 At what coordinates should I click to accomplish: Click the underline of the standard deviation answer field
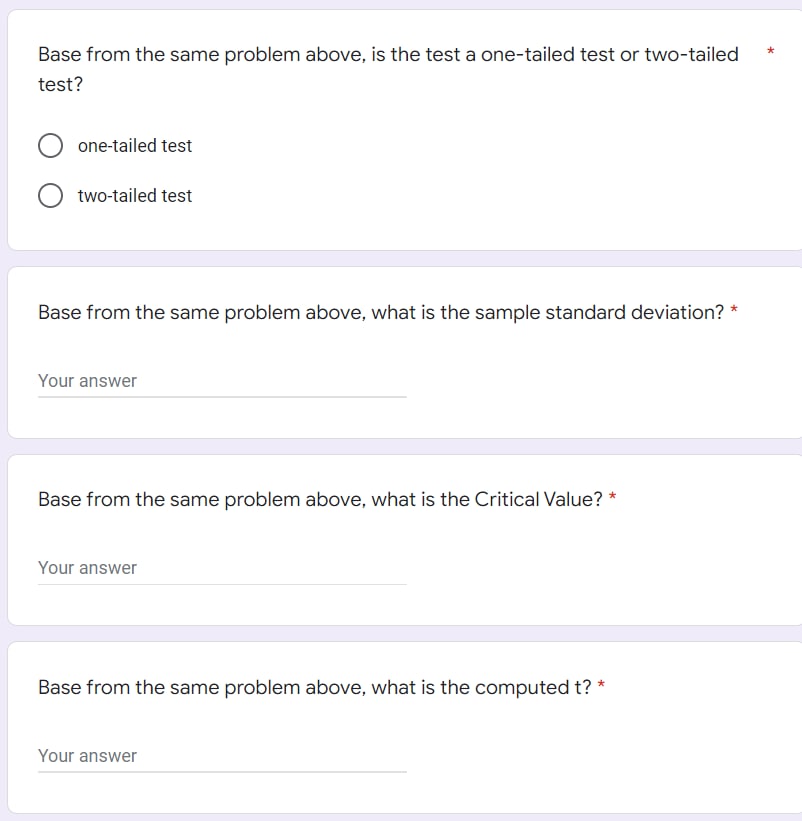click(220, 396)
